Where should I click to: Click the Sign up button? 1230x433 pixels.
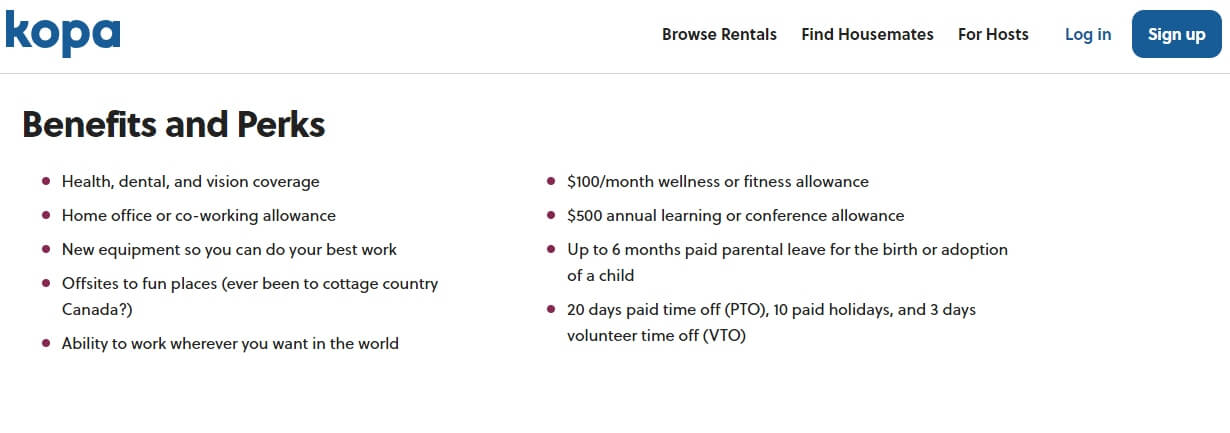click(1177, 34)
